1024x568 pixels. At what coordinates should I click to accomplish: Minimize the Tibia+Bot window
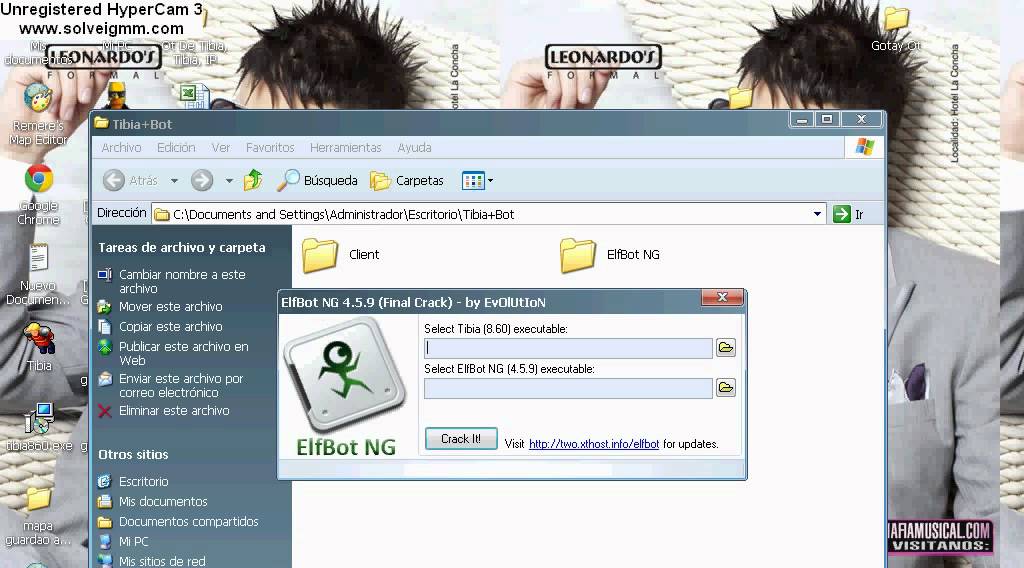802,119
